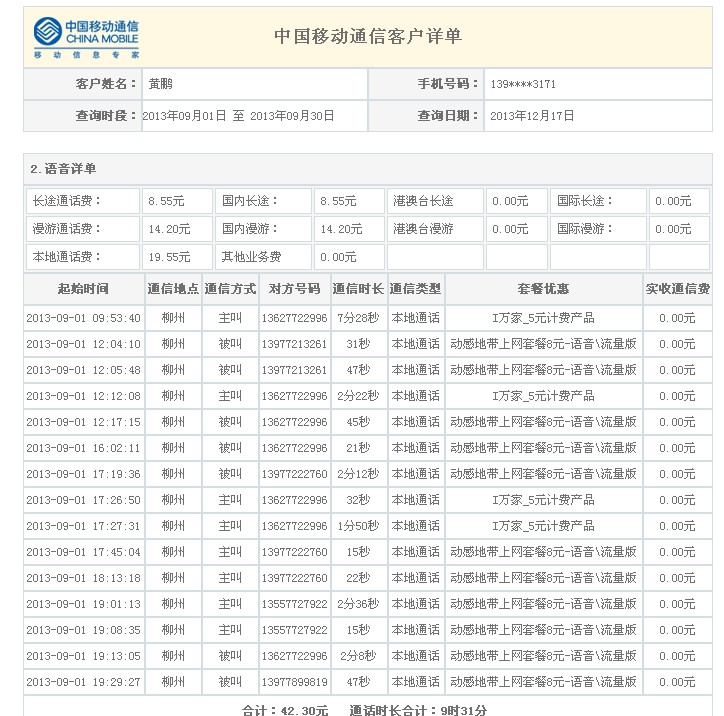This screenshot has height=716, width=724.
Task: Click the 对方号码 column header
Action: pos(294,289)
